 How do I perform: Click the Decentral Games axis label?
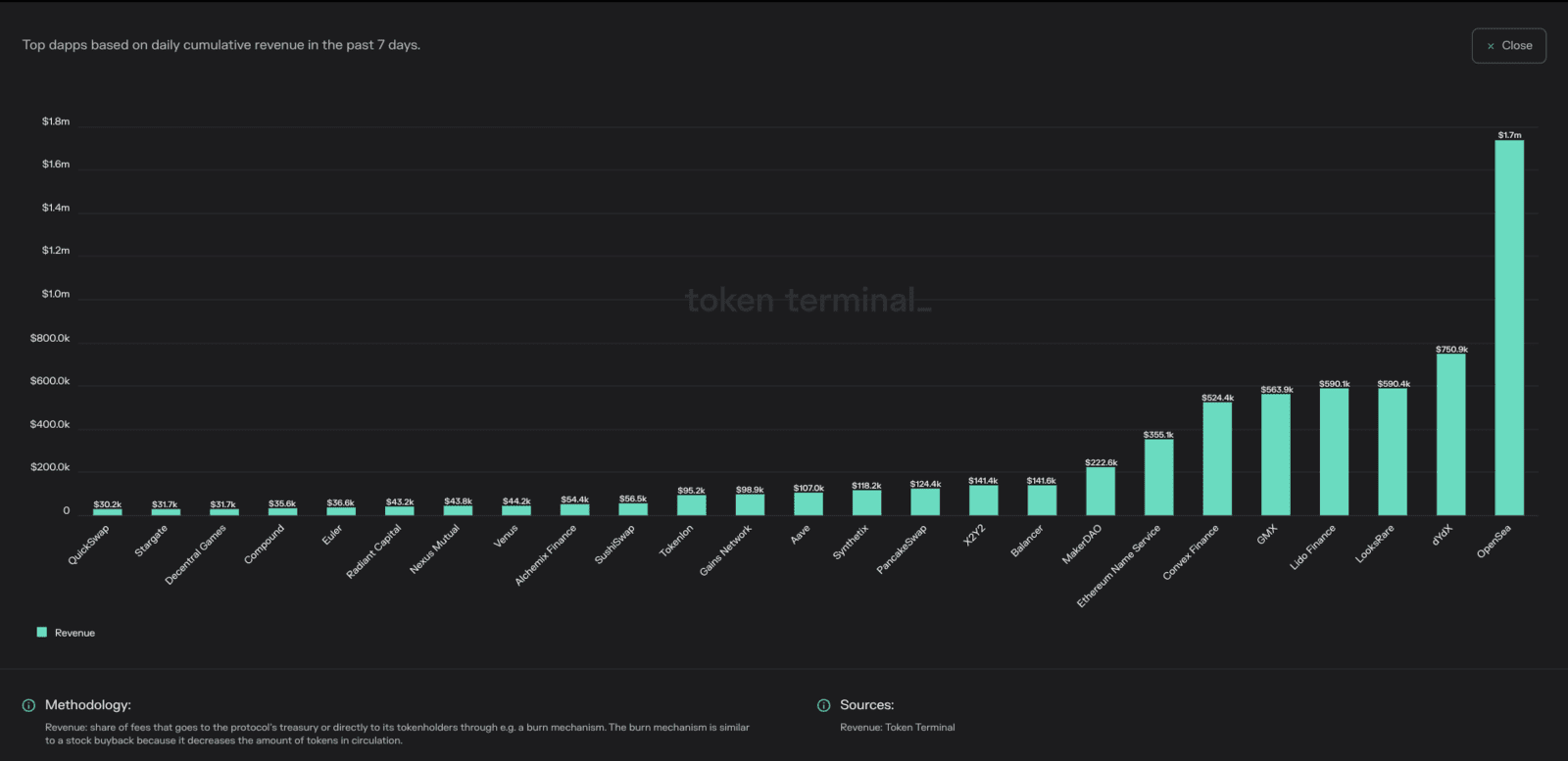coord(196,554)
